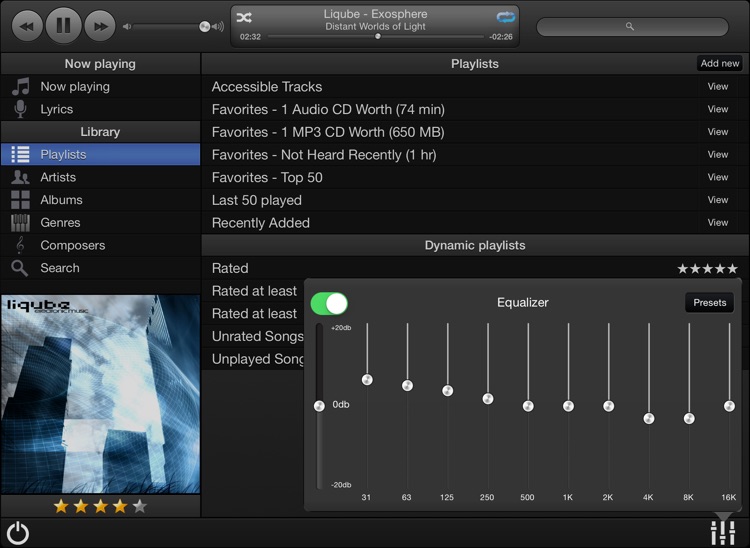Viewport: 750px width, 548px height.
Task: Select Artists in the Library sidebar
Action: 100,177
